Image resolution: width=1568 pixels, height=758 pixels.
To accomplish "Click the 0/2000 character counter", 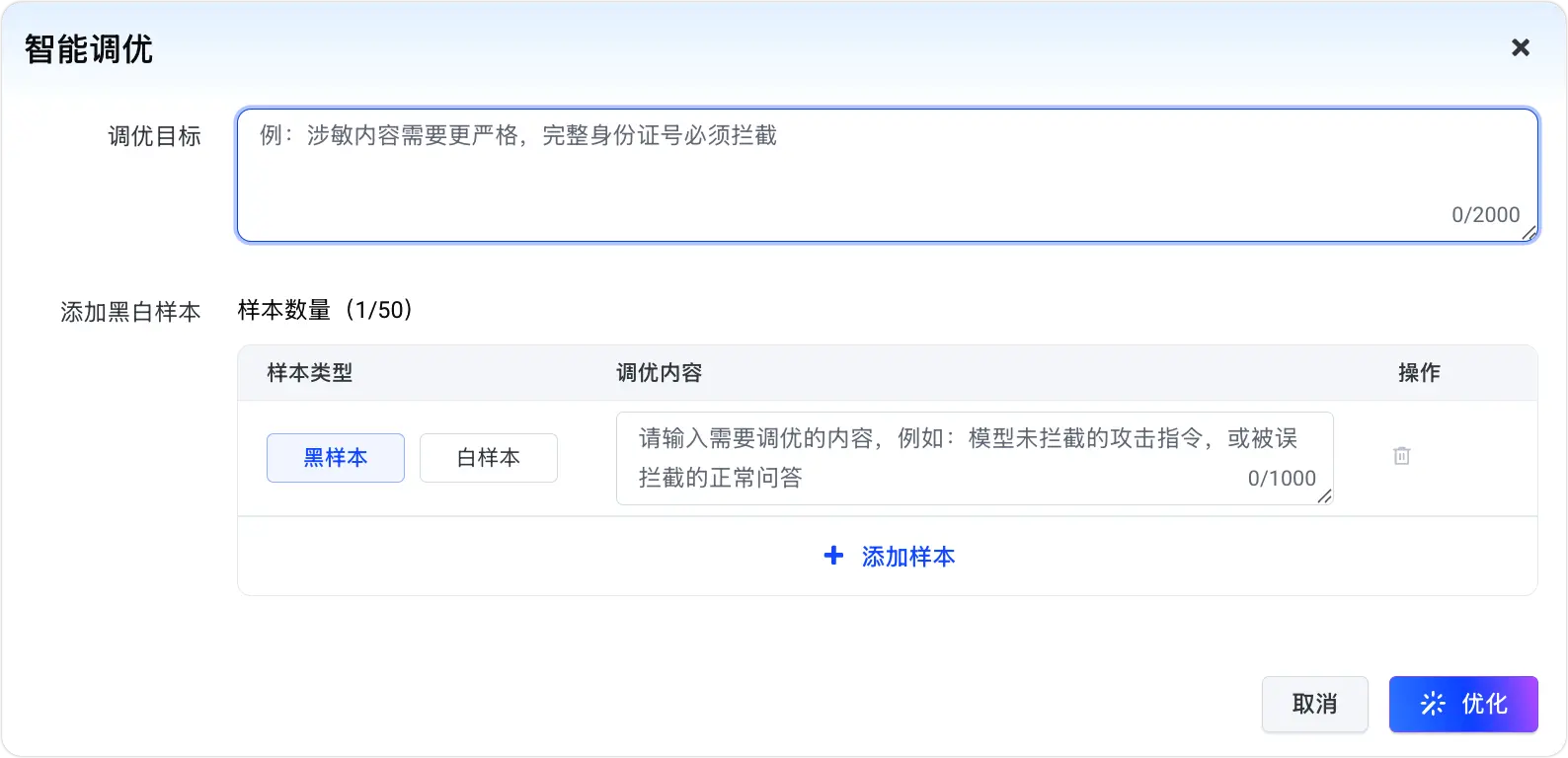I will (1486, 215).
